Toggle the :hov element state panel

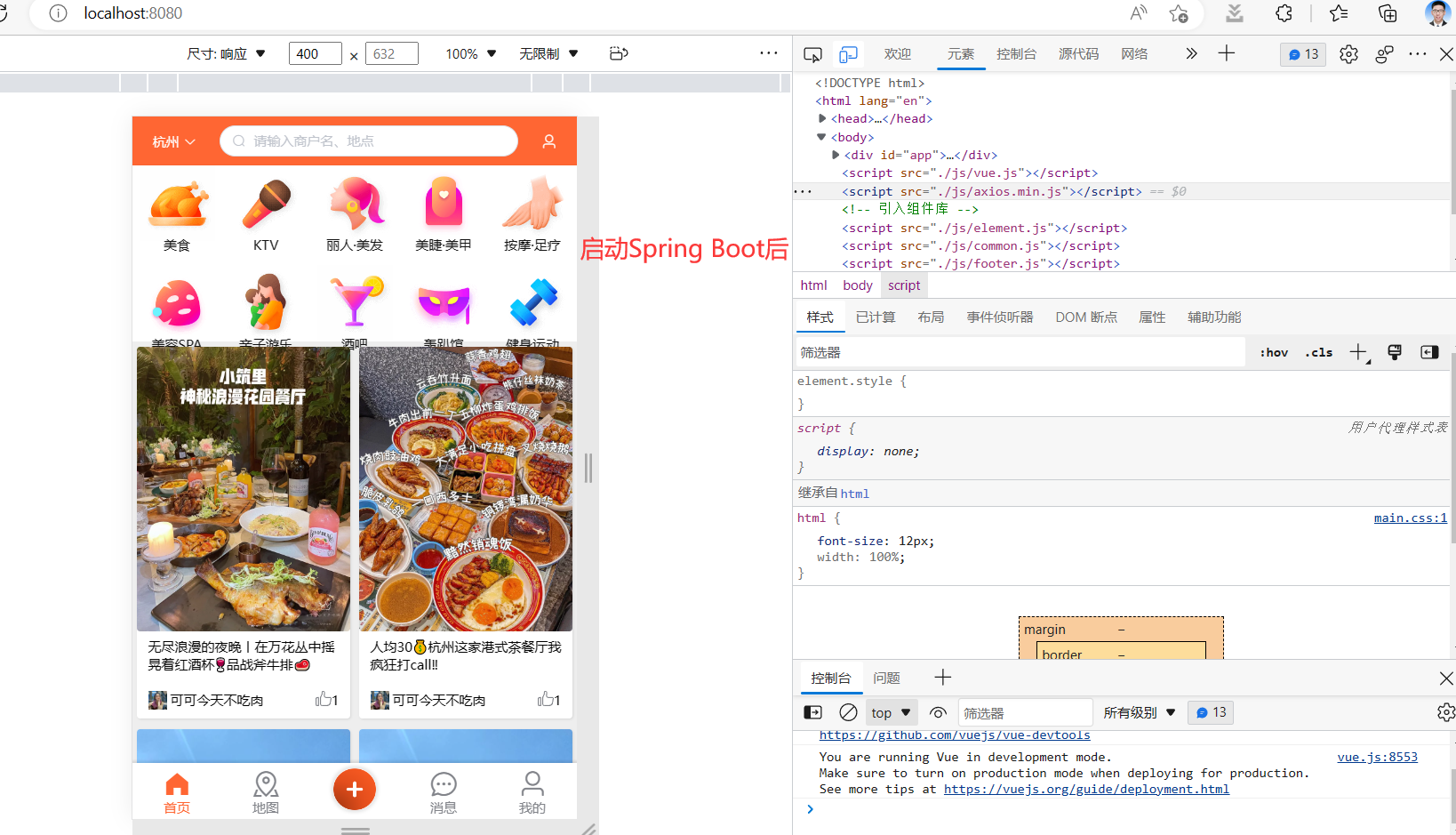pyautogui.click(x=1274, y=353)
